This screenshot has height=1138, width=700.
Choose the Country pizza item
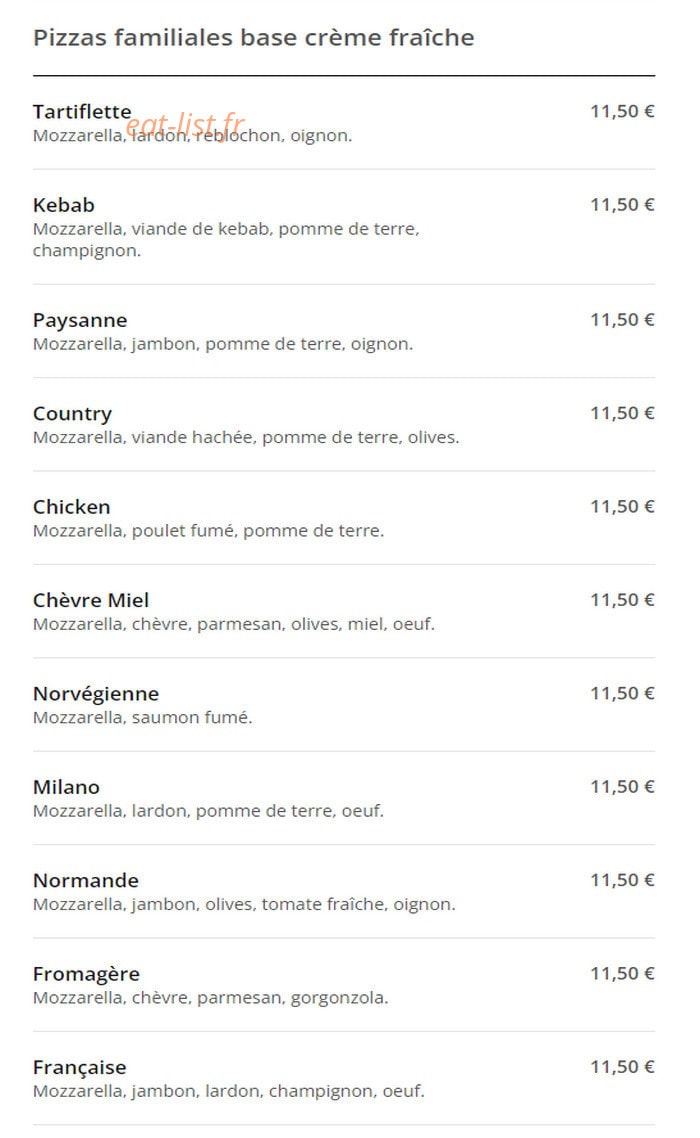(73, 414)
